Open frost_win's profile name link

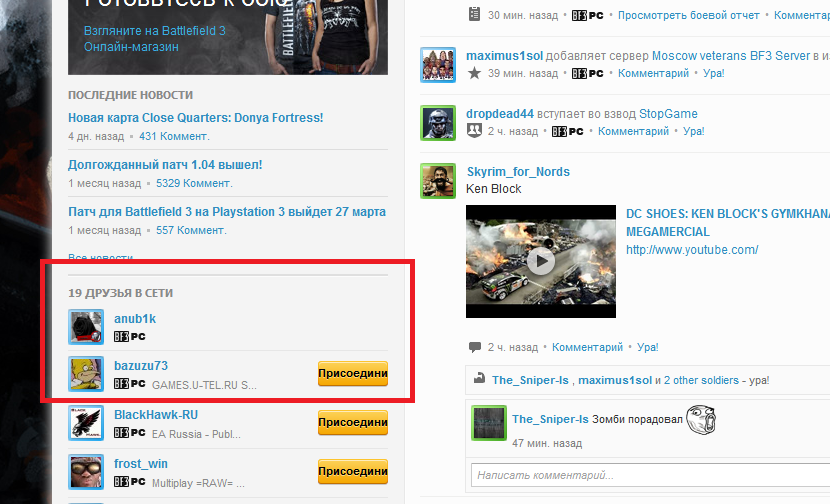tap(141, 464)
